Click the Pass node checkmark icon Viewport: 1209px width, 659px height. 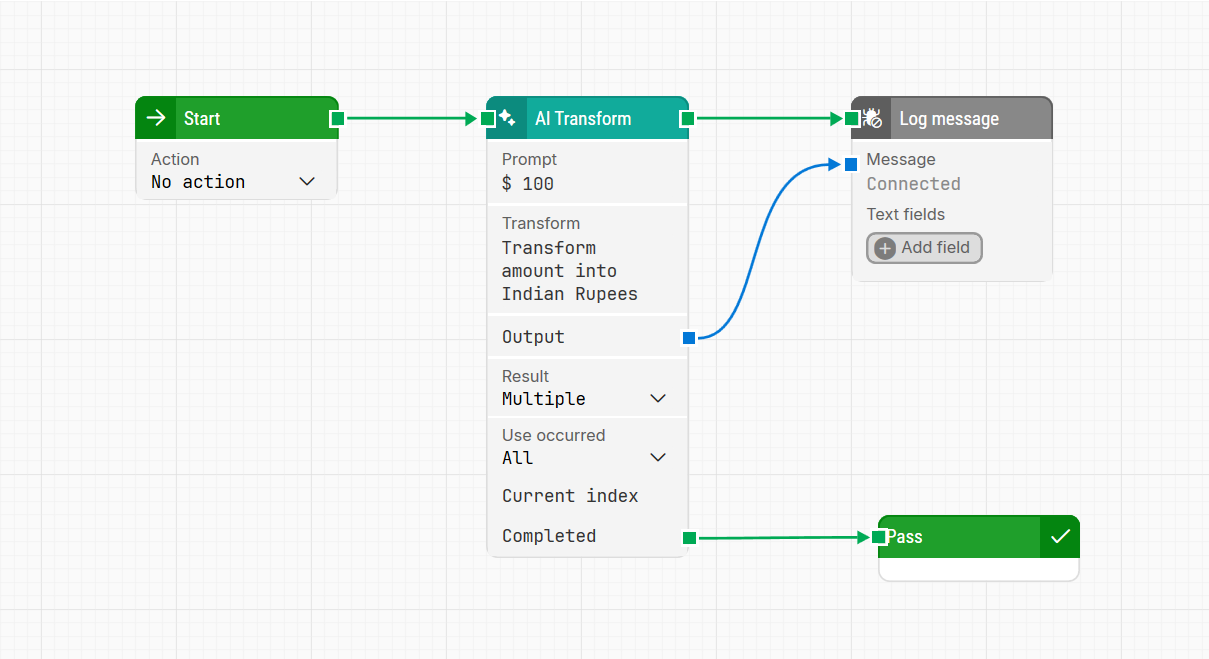pyautogui.click(x=1060, y=537)
